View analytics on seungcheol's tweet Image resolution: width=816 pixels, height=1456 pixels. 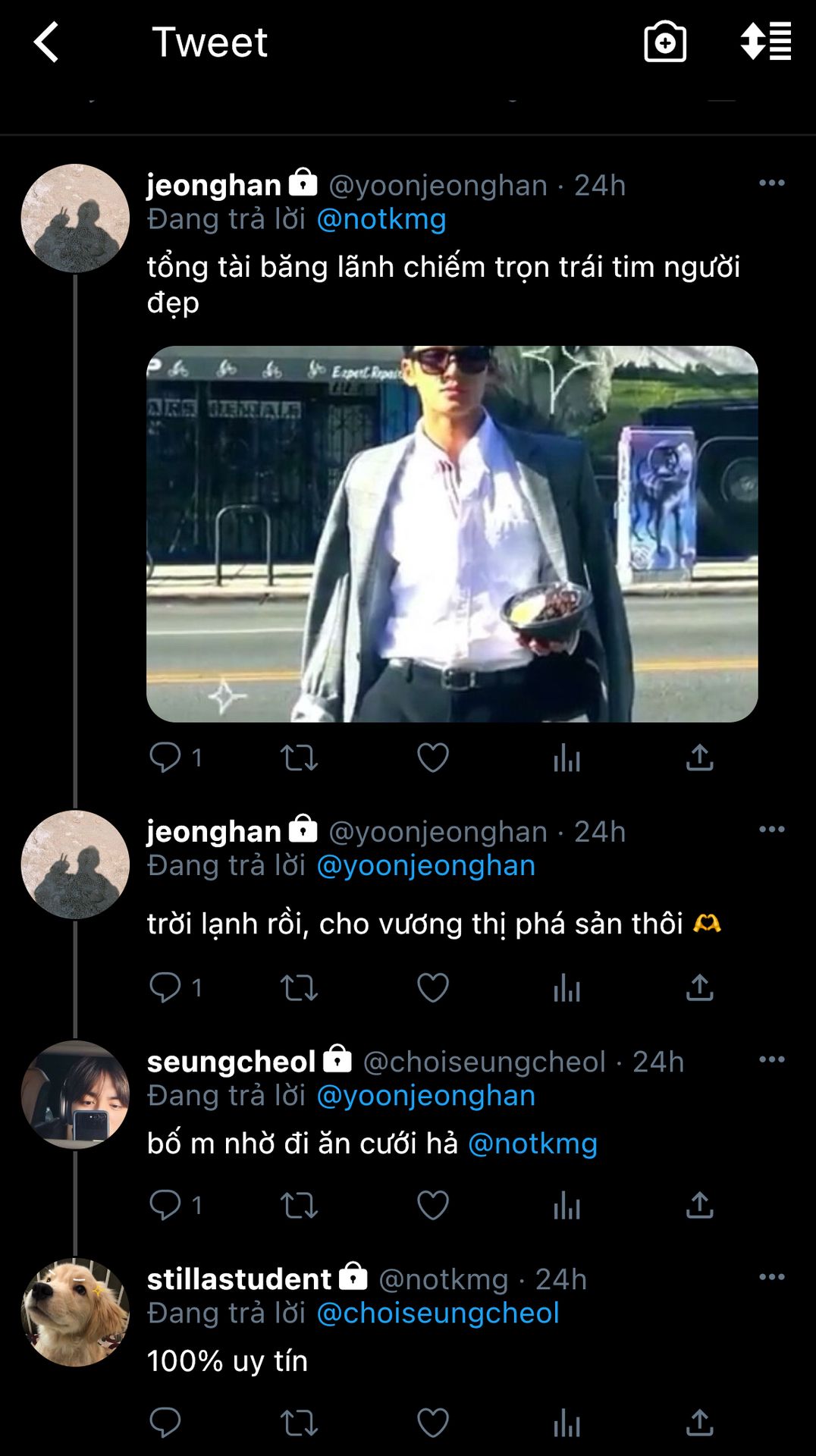click(x=566, y=1205)
